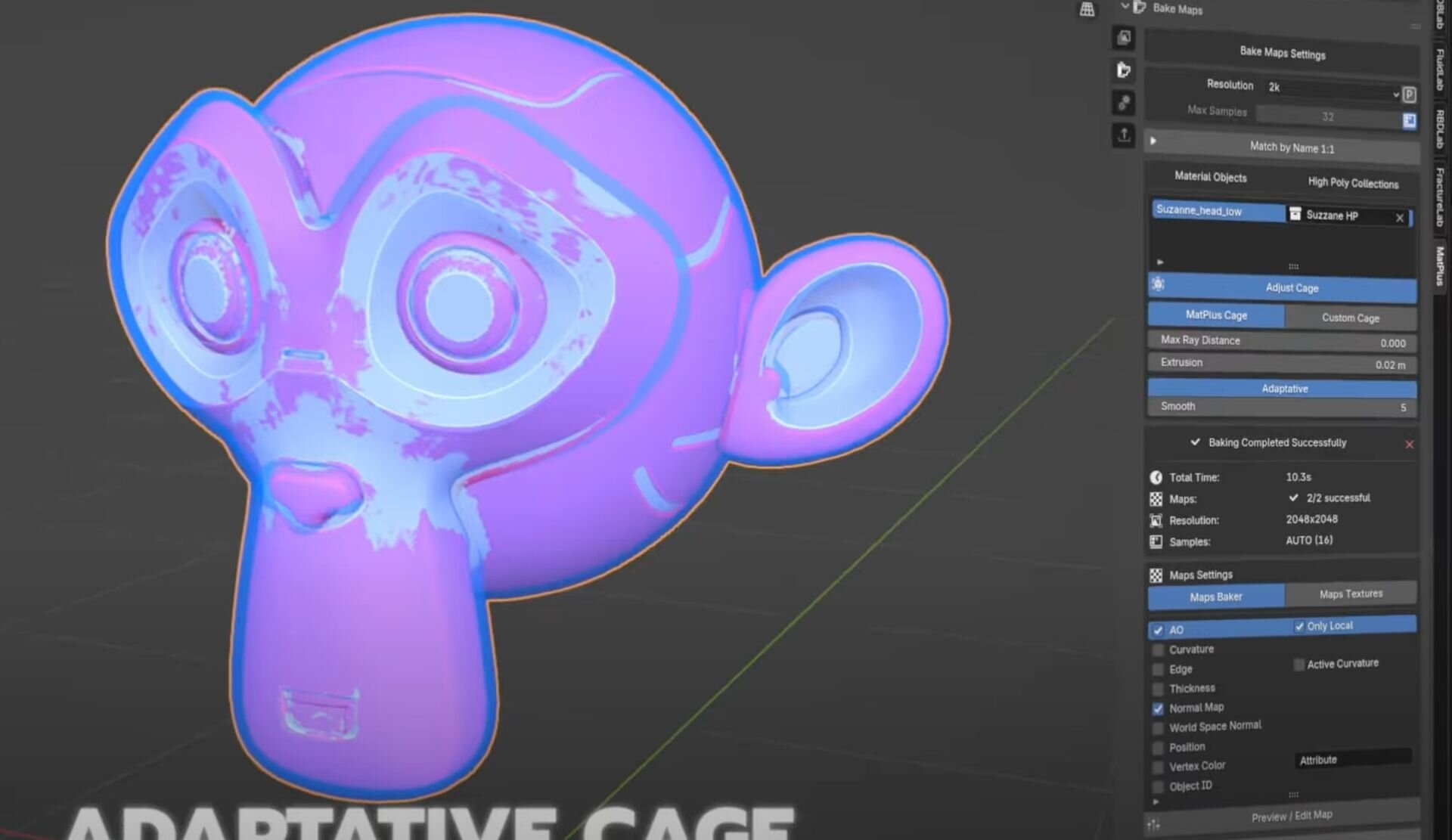Click the export upload side tab icon
Screen dimensions: 1452x840
[x=1124, y=135]
